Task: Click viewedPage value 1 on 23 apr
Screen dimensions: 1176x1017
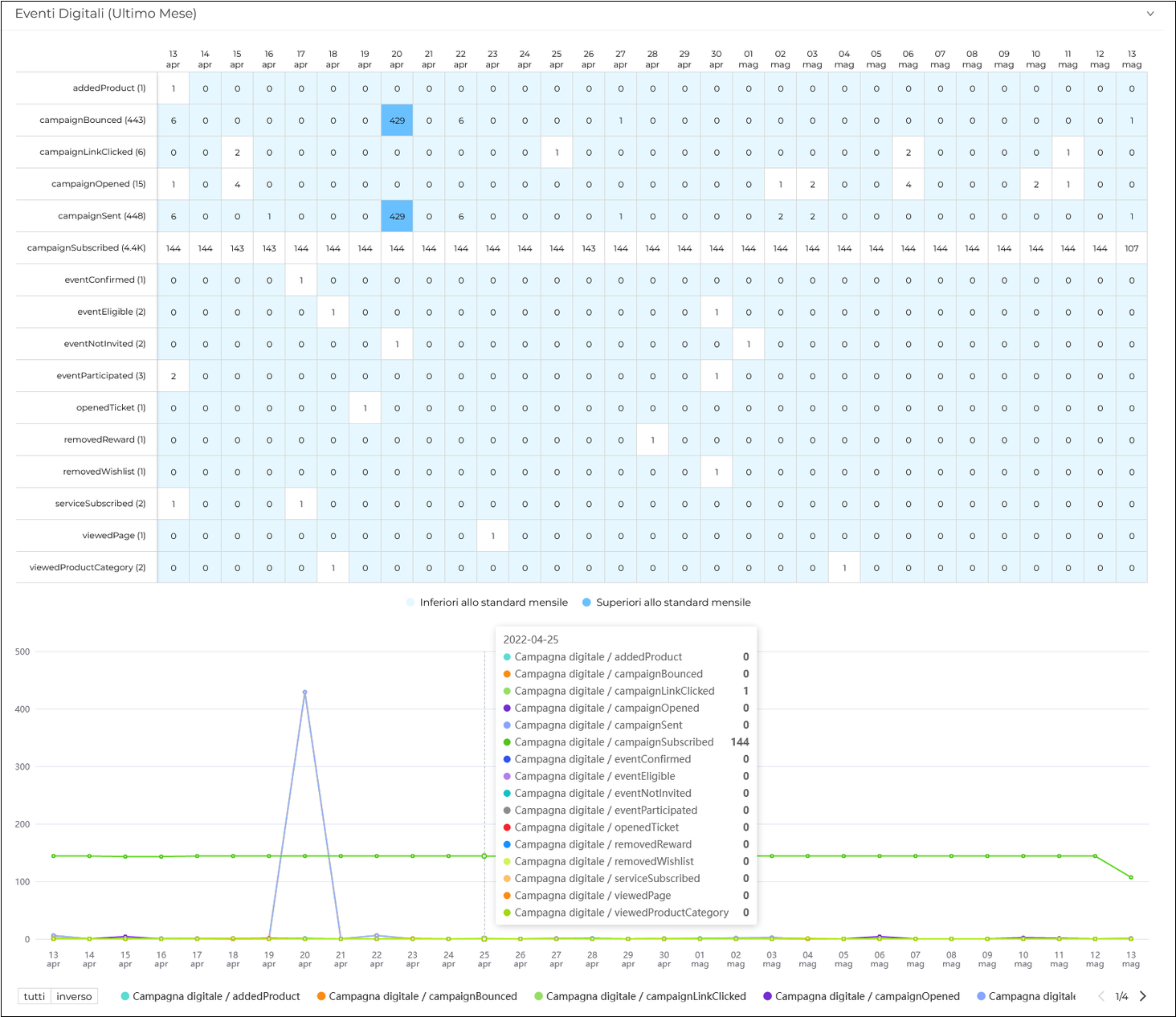Action: pos(492,536)
